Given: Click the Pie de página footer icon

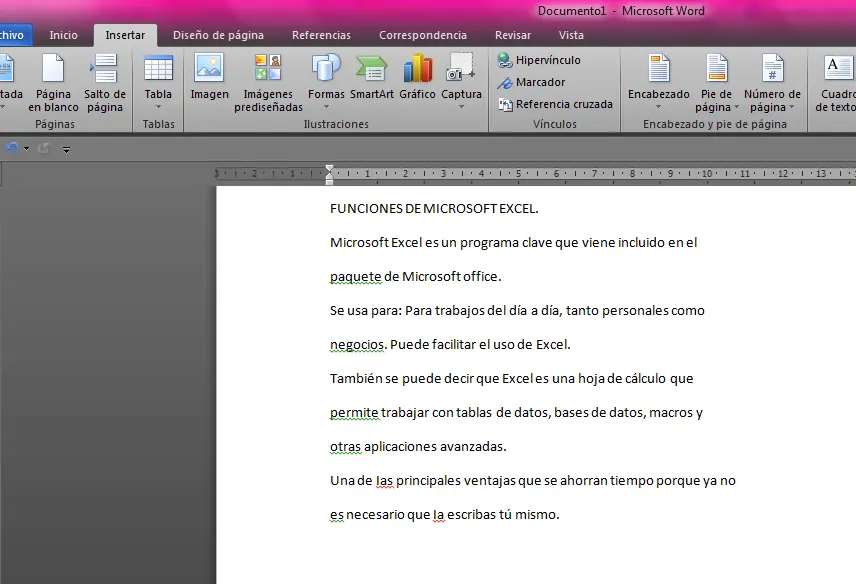Looking at the screenshot, I should pos(716,68).
